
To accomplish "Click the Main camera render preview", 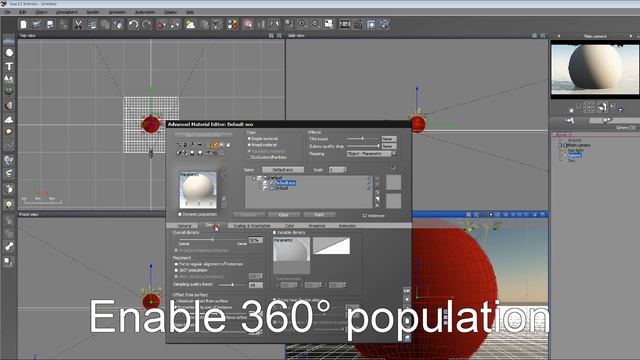I will point(595,69).
